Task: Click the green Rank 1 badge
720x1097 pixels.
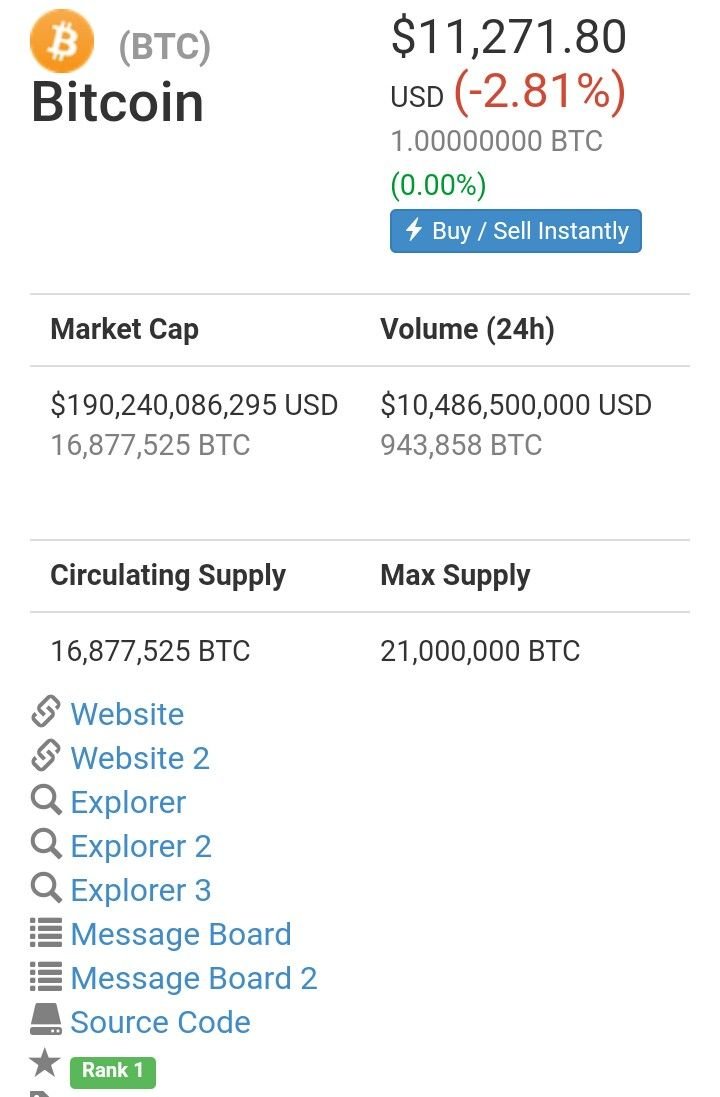Action: tap(113, 1071)
